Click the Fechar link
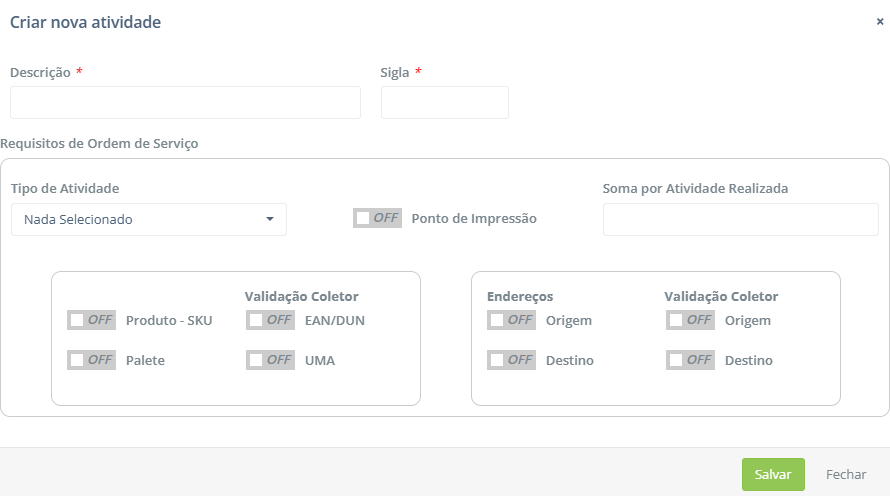This screenshot has height=496, width=890. pyautogui.click(x=846, y=475)
